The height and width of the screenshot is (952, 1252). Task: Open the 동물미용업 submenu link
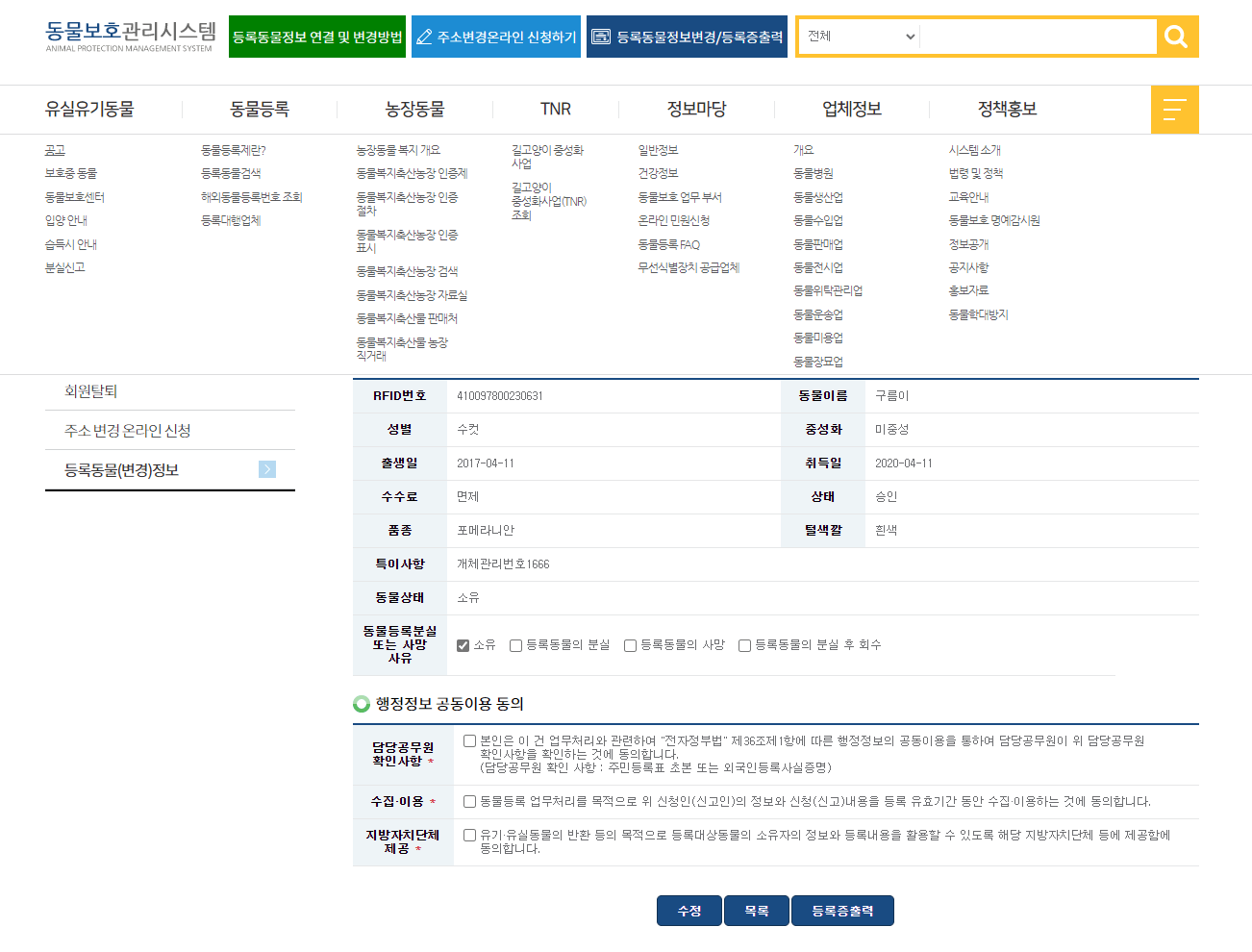818,338
